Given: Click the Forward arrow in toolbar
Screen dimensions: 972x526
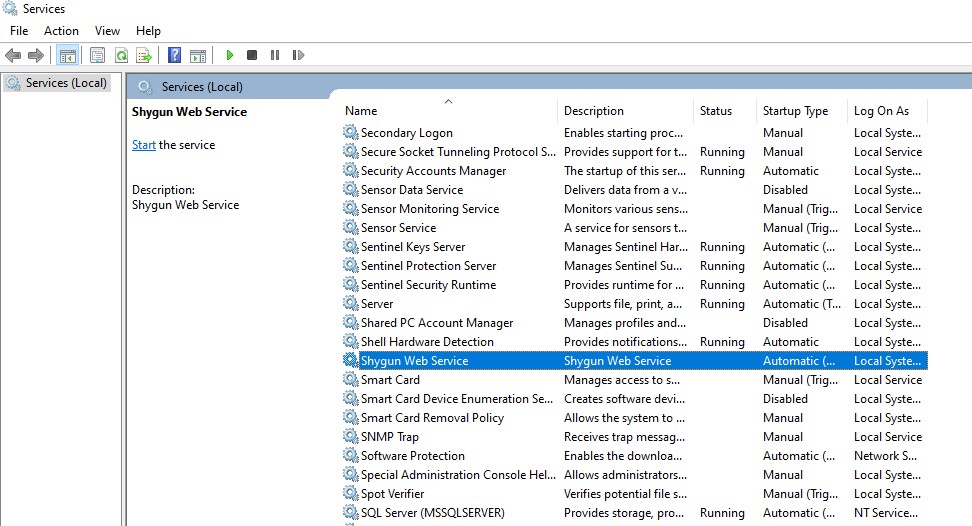Looking at the screenshot, I should [36, 55].
